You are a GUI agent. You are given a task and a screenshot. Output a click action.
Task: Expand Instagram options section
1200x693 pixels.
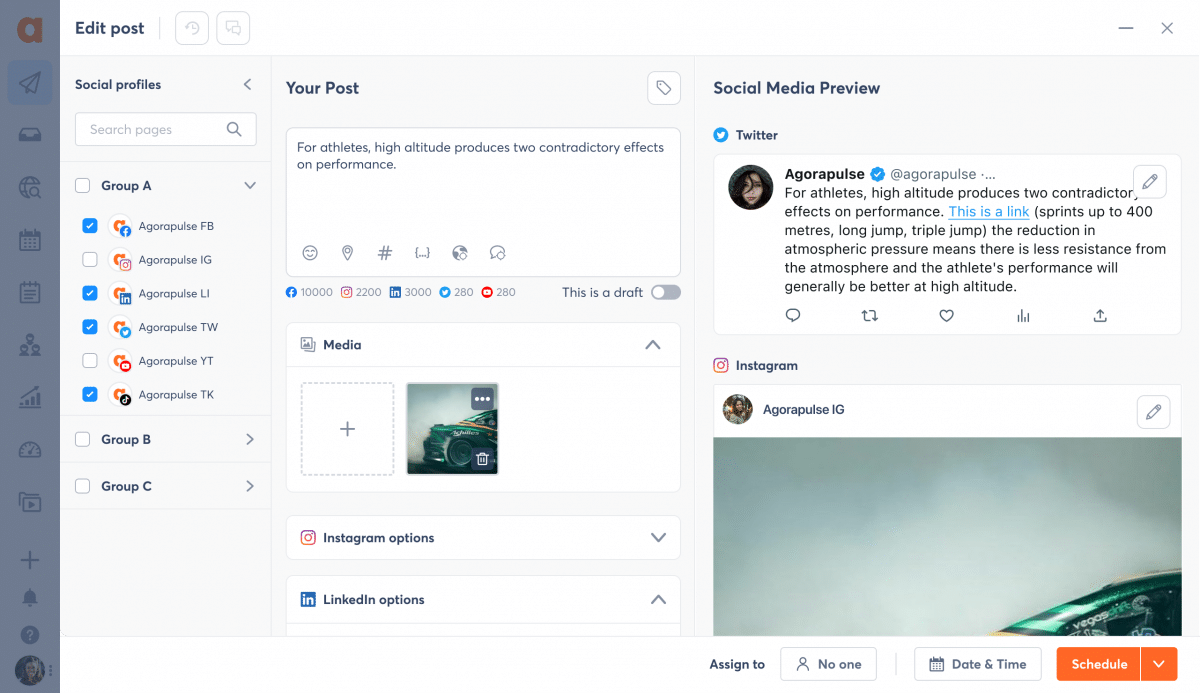pyautogui.click(x=658, y=538)
